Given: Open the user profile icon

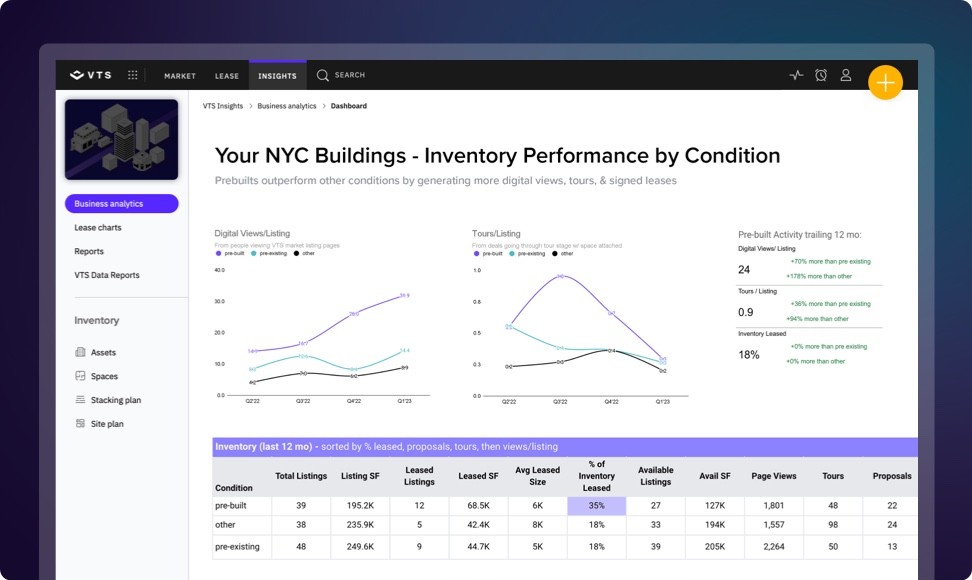Looking at the screenshot, I should pyautogui.click(x=846, y=75).
